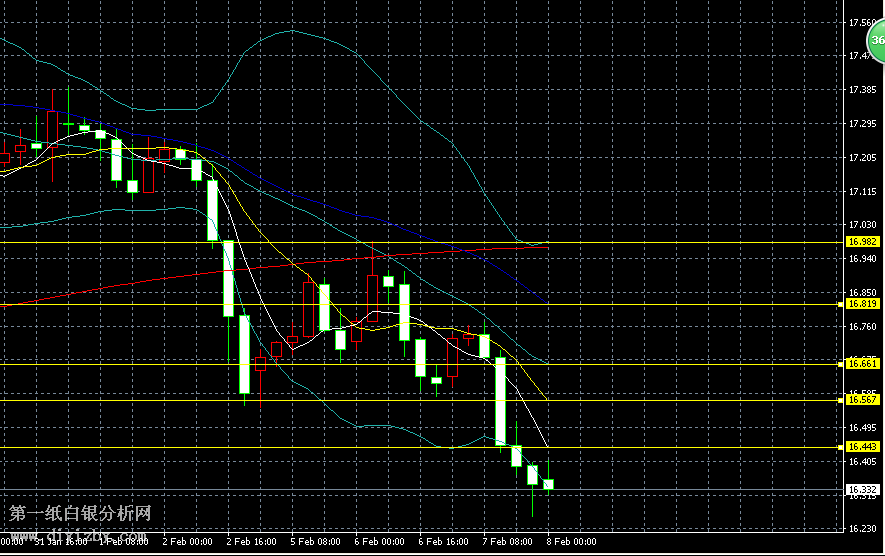Click the green circular 36 badge
The height and width of the screenshot is (556, 885).
[x=876, y=42]
